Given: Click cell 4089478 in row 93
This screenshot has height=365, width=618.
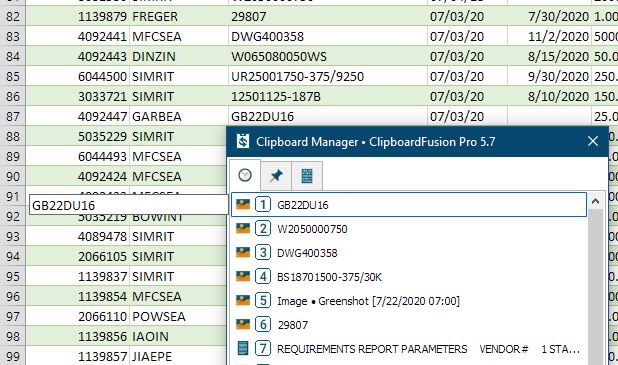Looking at the screenshot, I should coord(78,237).
